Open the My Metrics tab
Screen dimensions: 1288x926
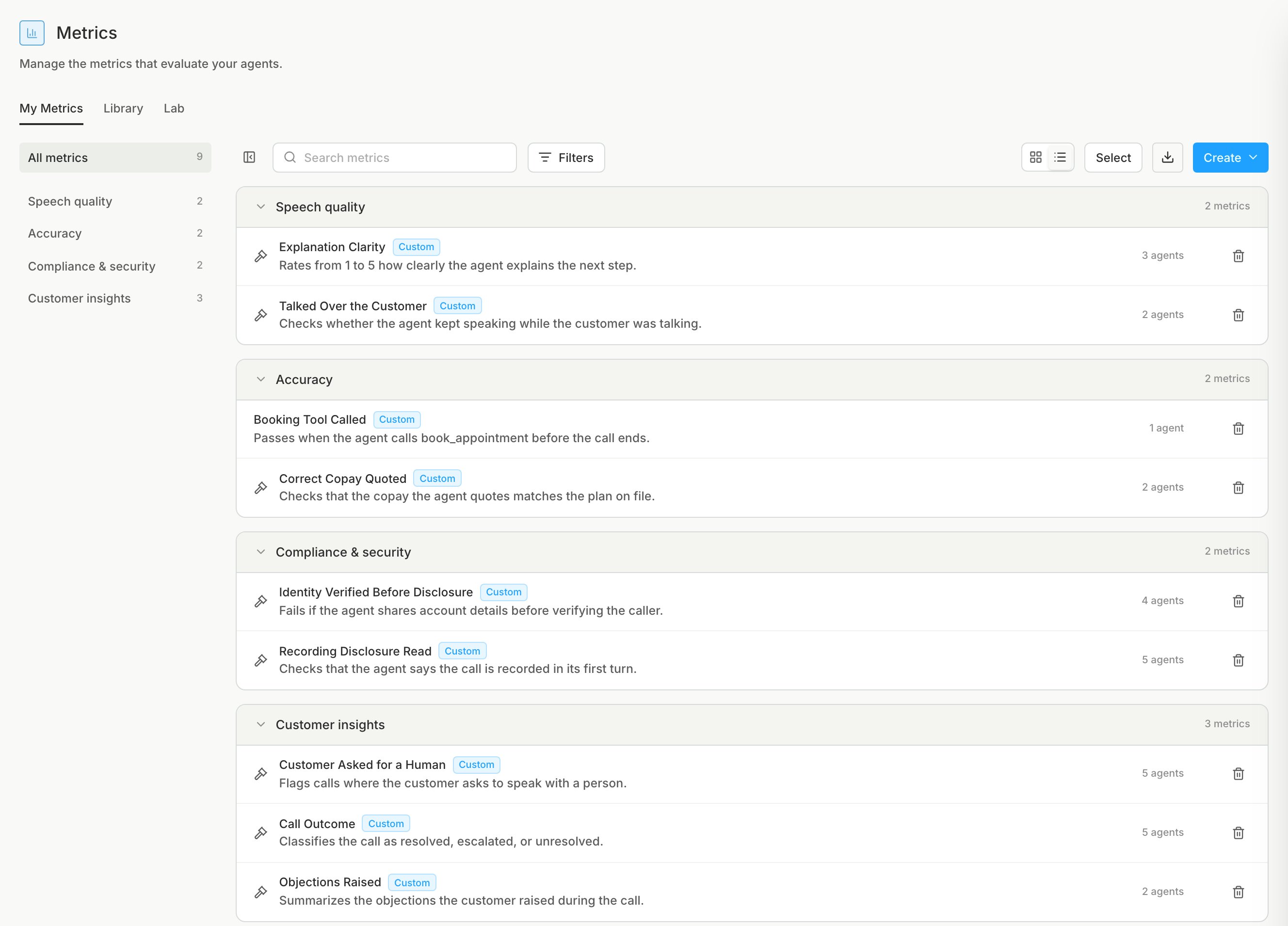(x=51, y=109)
